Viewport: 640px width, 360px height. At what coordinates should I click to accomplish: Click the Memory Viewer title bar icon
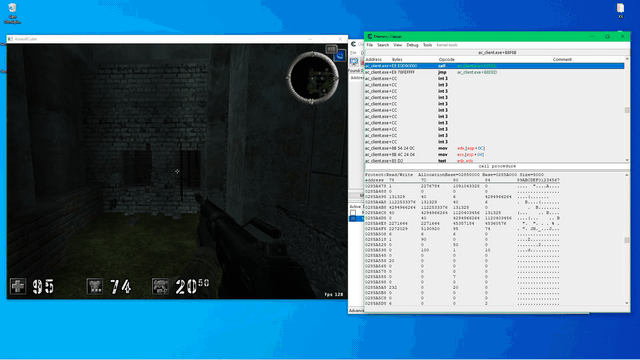[x=369, y=36]
